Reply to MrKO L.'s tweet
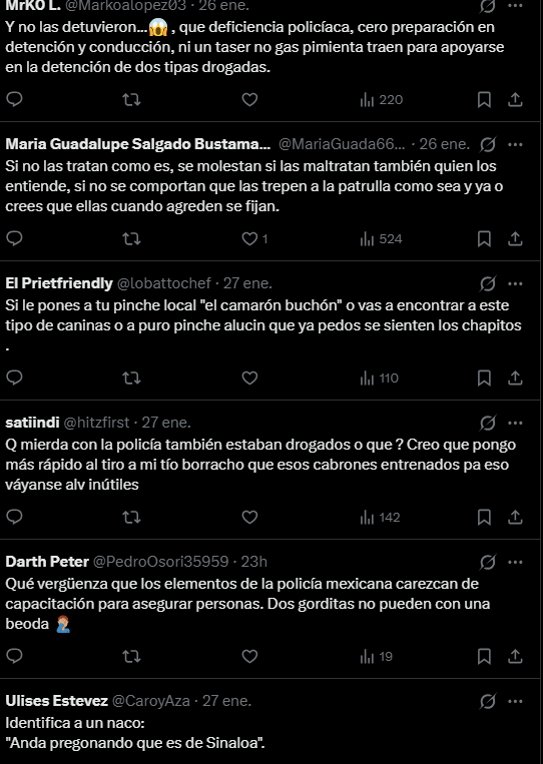Screen dimensions: 543x764 (15, 100)
